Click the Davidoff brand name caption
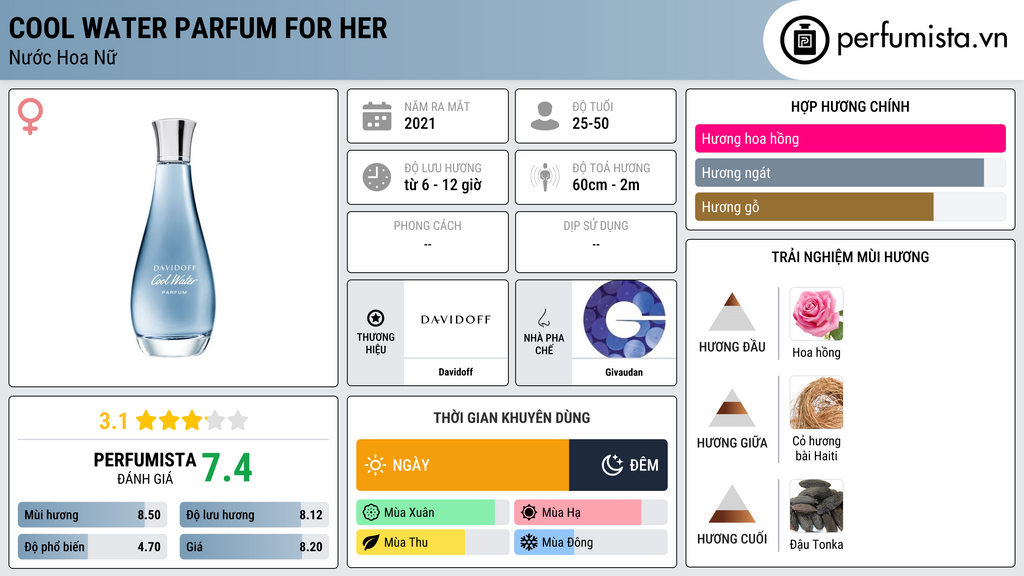 coord(455,372)
